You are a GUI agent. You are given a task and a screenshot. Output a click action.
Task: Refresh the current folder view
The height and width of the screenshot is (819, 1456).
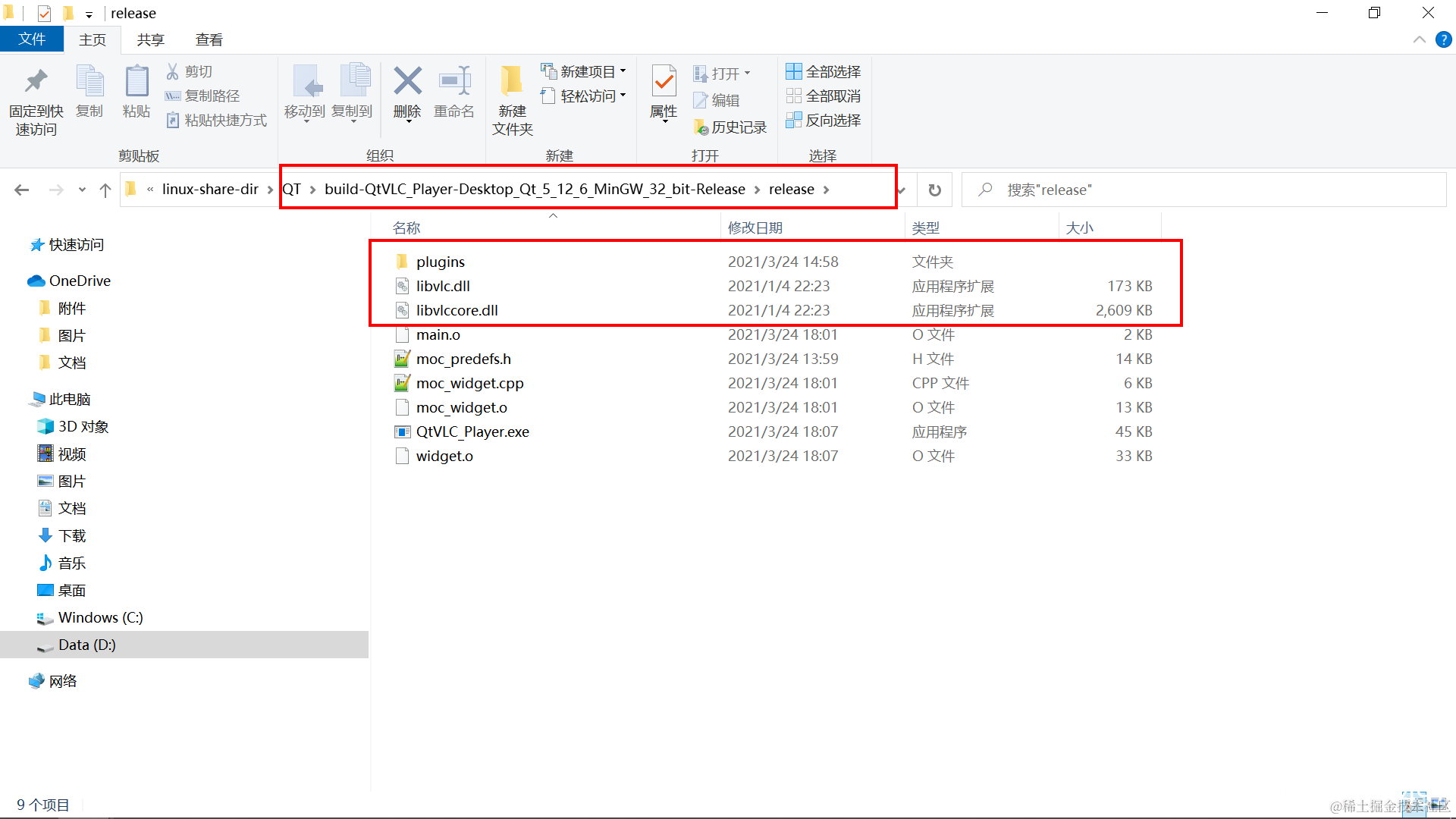935,190
